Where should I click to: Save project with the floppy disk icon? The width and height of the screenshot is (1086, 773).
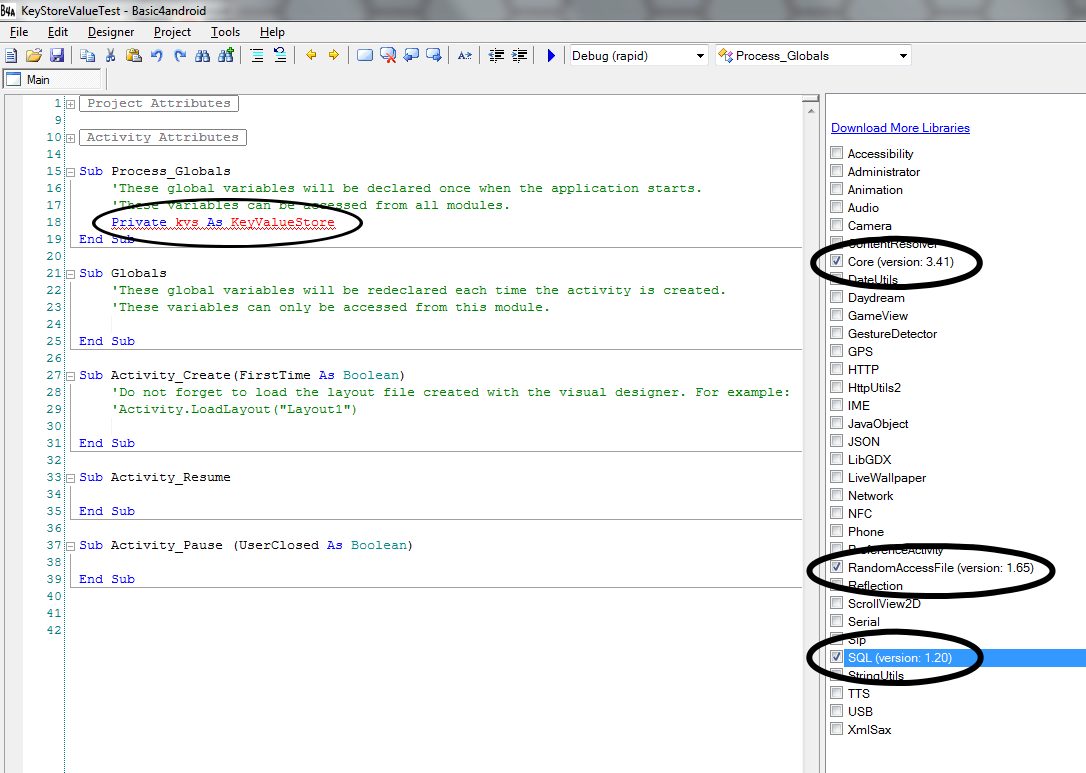56,56
